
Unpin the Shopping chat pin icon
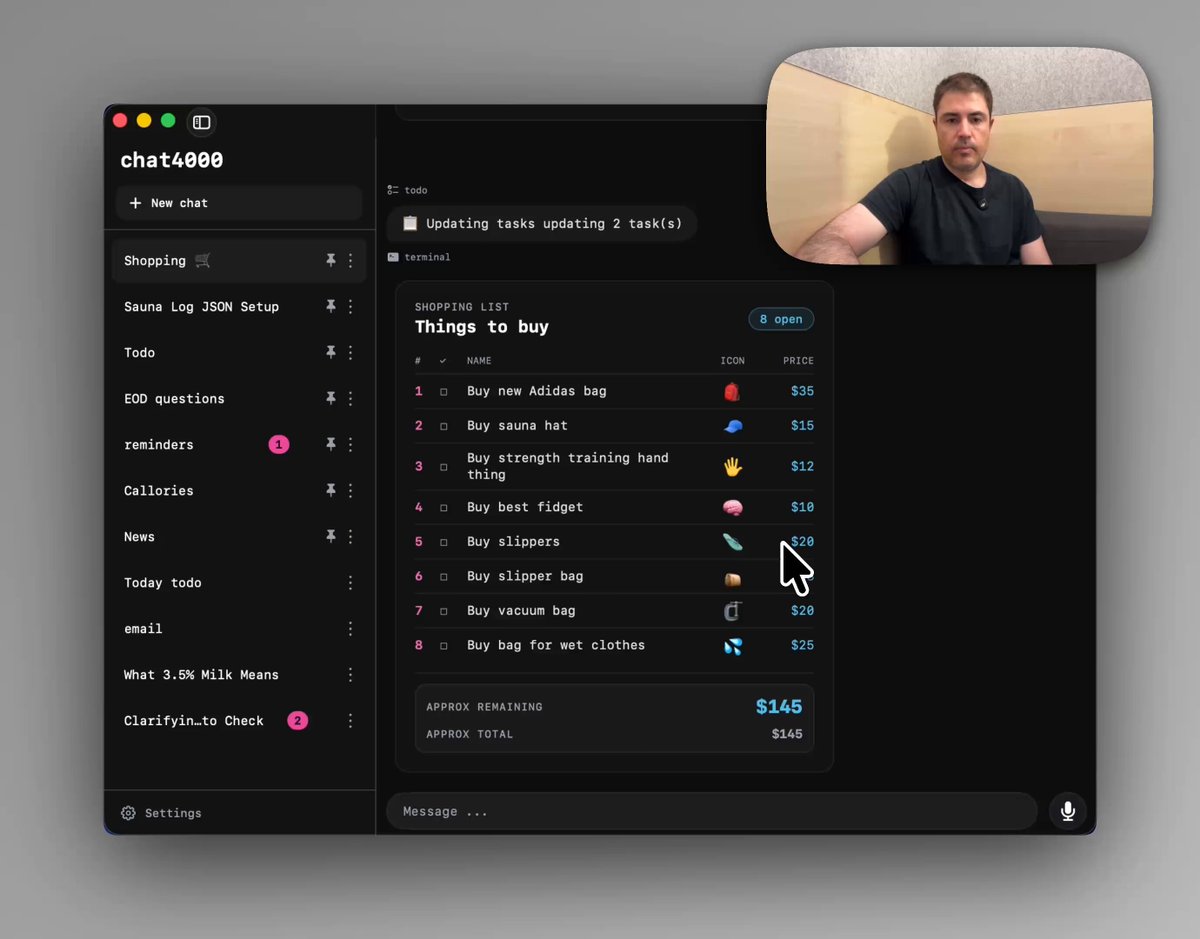tap(330, 260)
